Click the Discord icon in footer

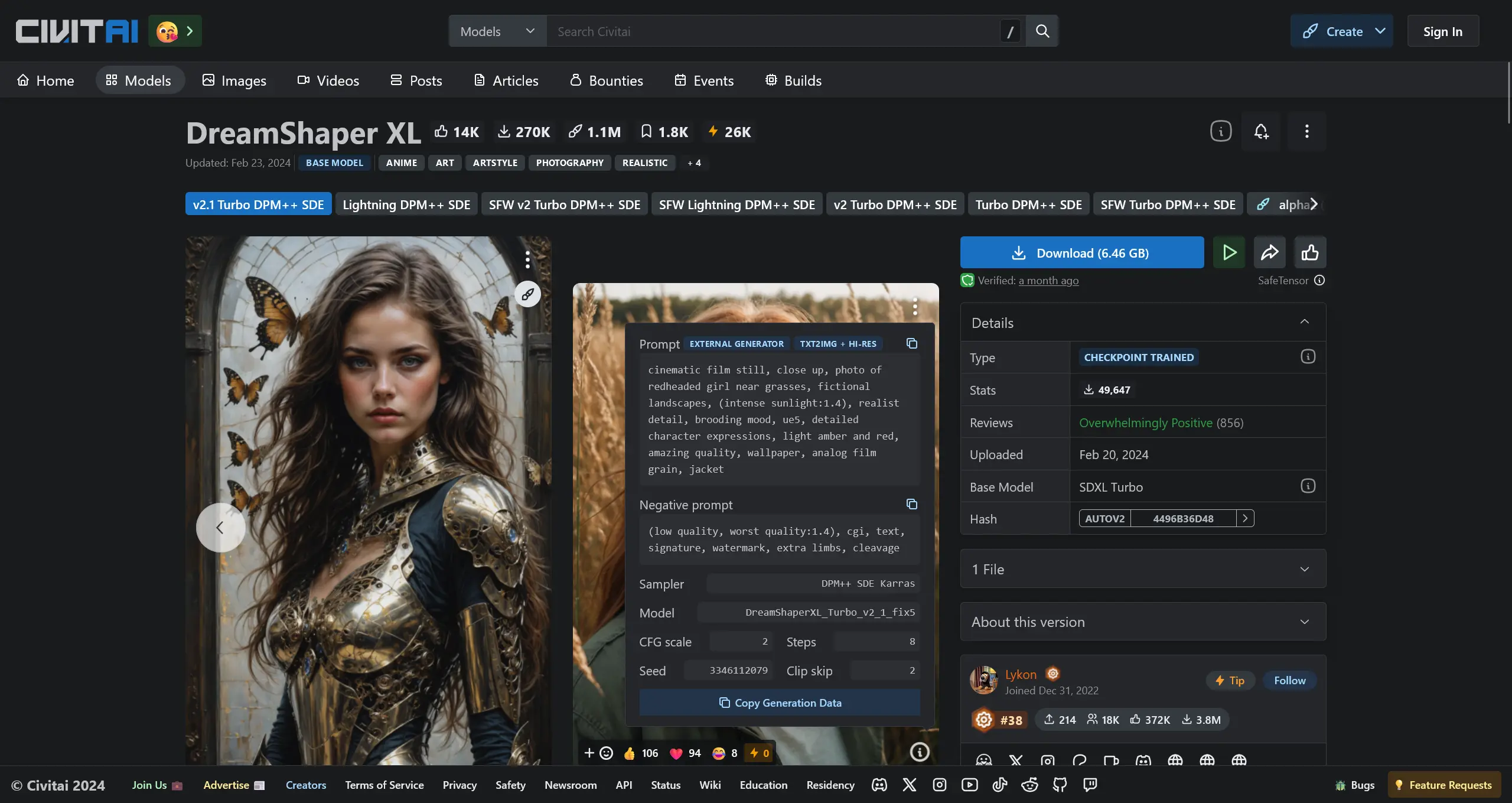879,785
